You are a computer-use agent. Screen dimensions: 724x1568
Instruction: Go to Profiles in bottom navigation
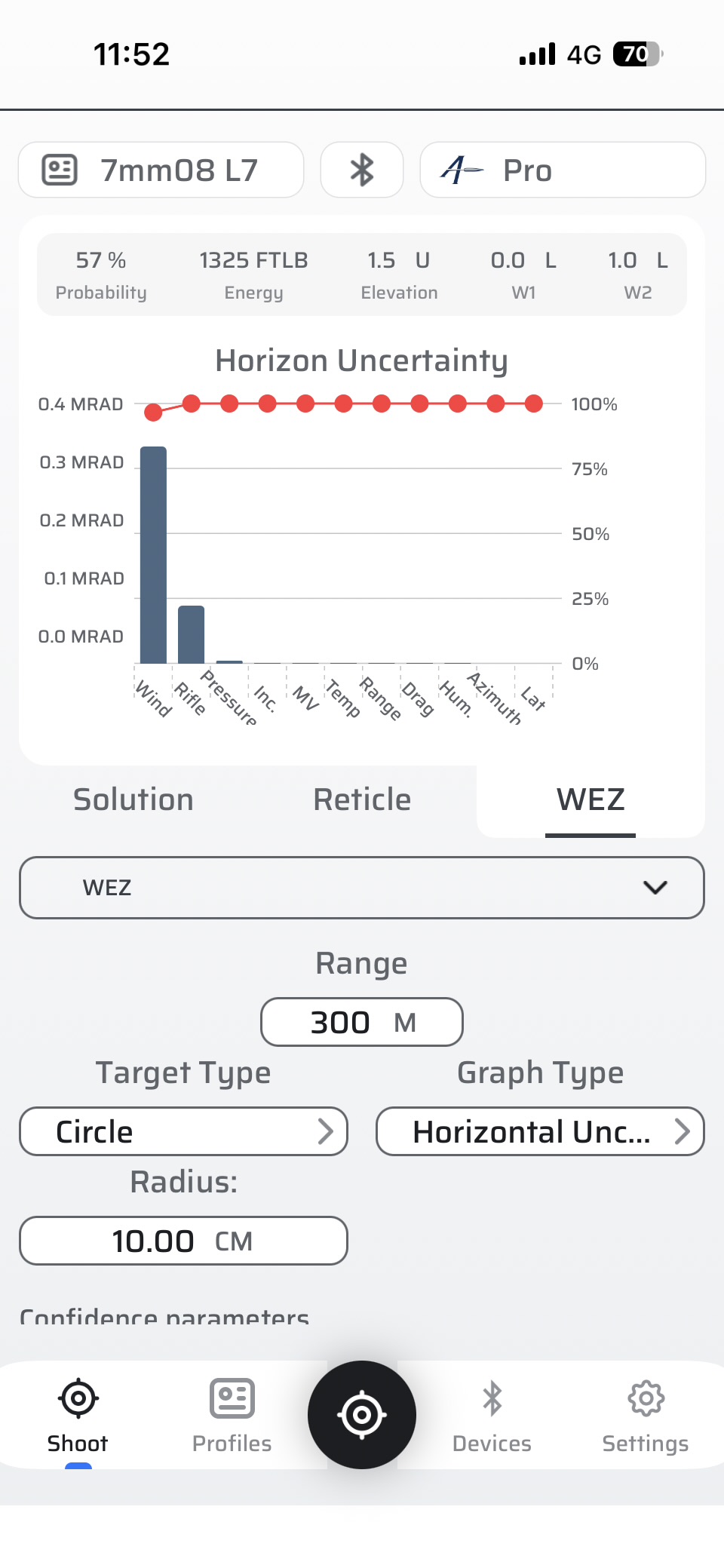click(x=232, y=1416)
